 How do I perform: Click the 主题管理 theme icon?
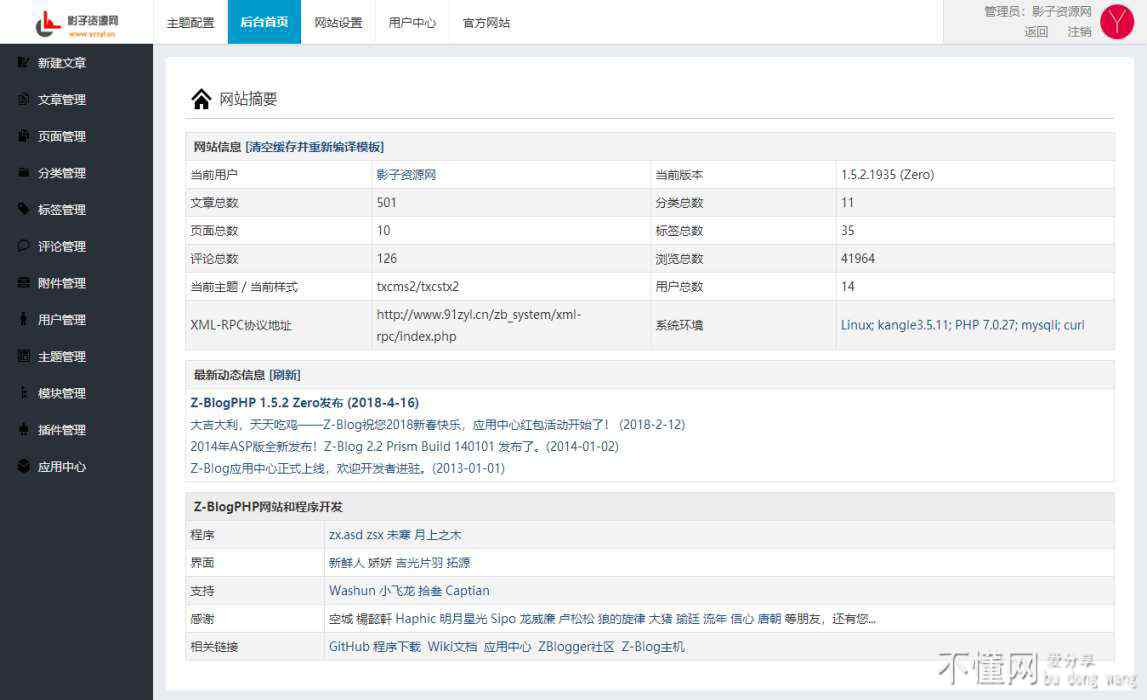coord(23,356)
